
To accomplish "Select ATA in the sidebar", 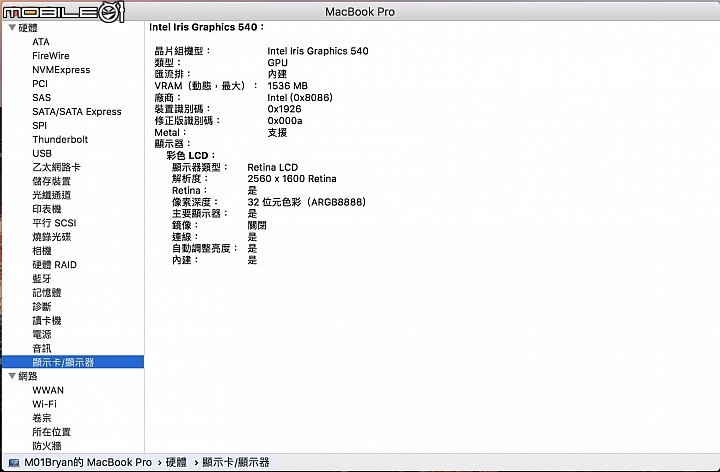I will 41,42.
